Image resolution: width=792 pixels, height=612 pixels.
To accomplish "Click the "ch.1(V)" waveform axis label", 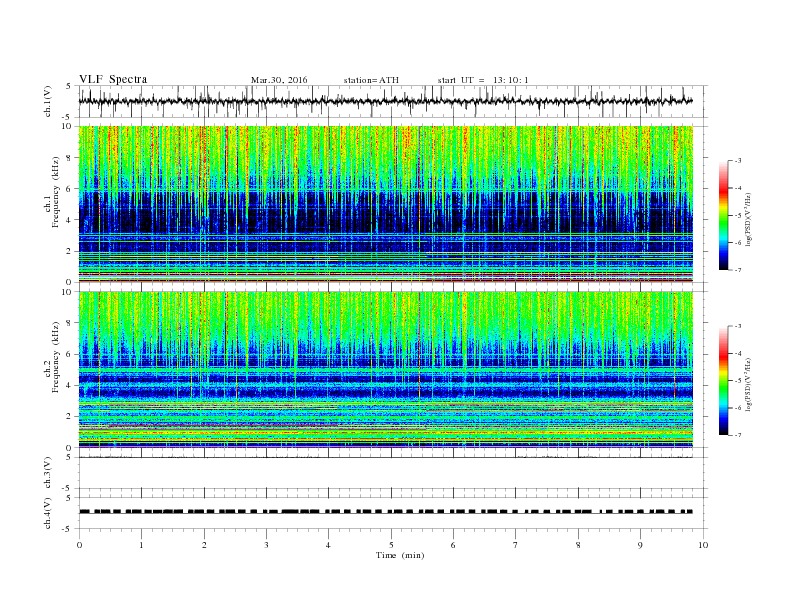I will click(x=48, y=102).
